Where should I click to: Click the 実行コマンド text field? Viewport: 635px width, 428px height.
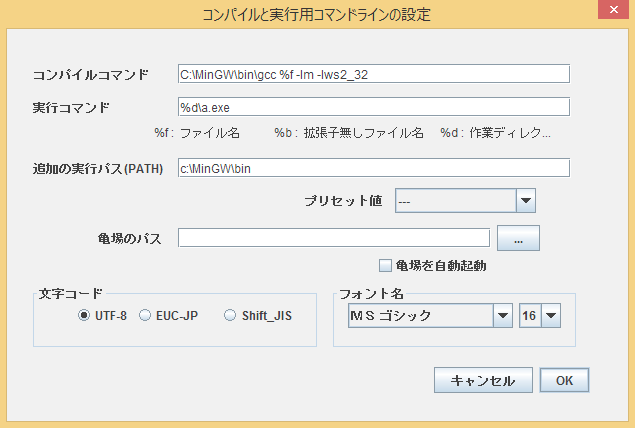click(373, 106)
